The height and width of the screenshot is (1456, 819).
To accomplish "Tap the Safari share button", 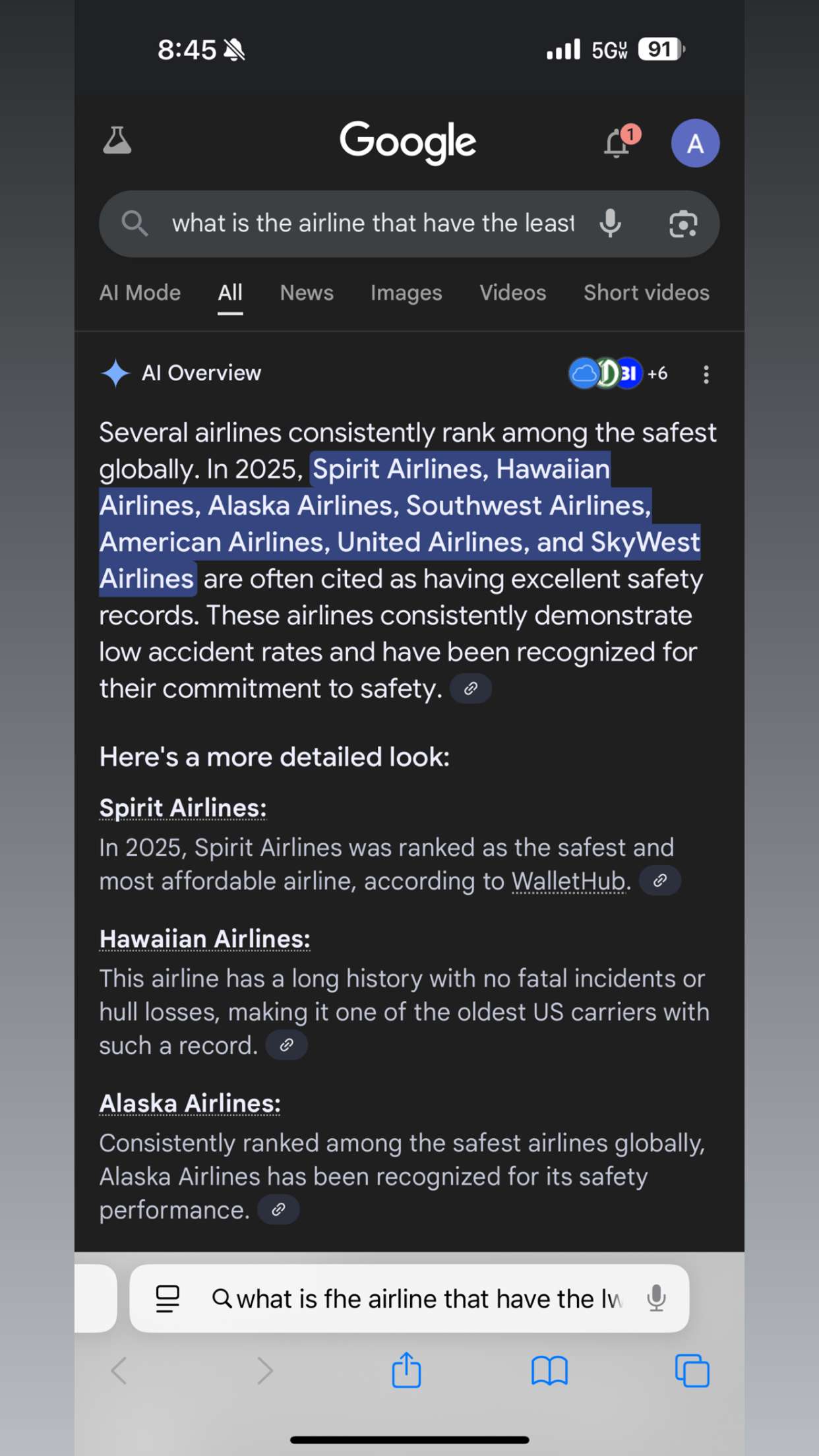I will 406,1370.
